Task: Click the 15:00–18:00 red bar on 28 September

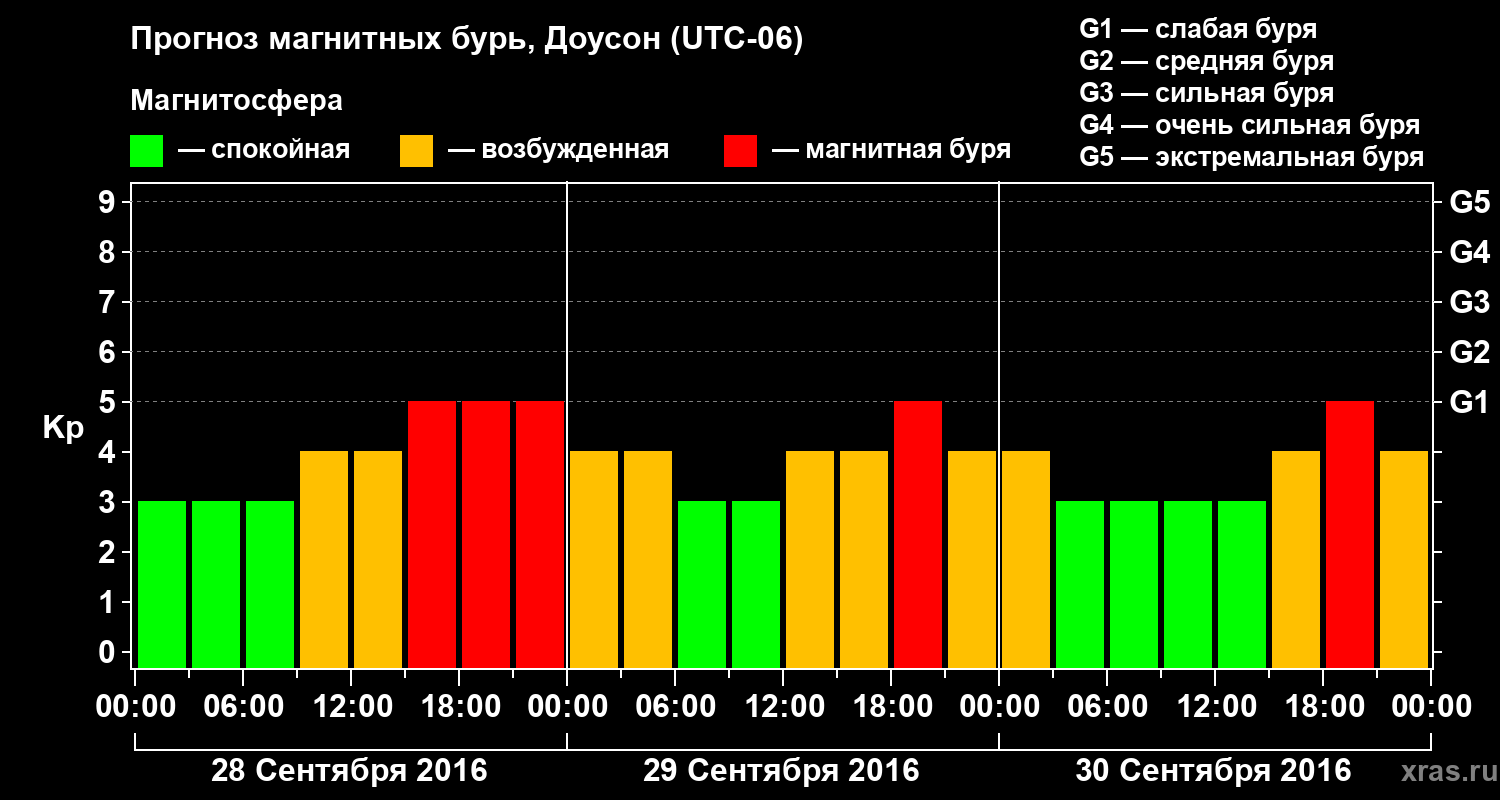Action: point(432,534)
